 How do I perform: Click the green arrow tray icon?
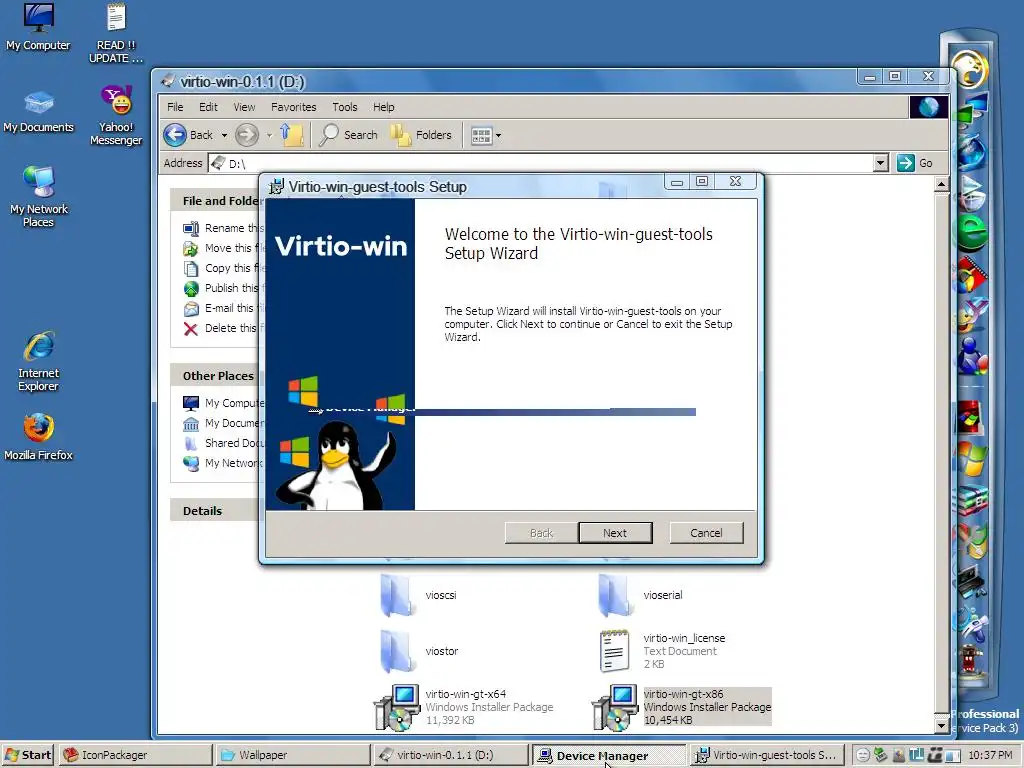pos(880,755)
